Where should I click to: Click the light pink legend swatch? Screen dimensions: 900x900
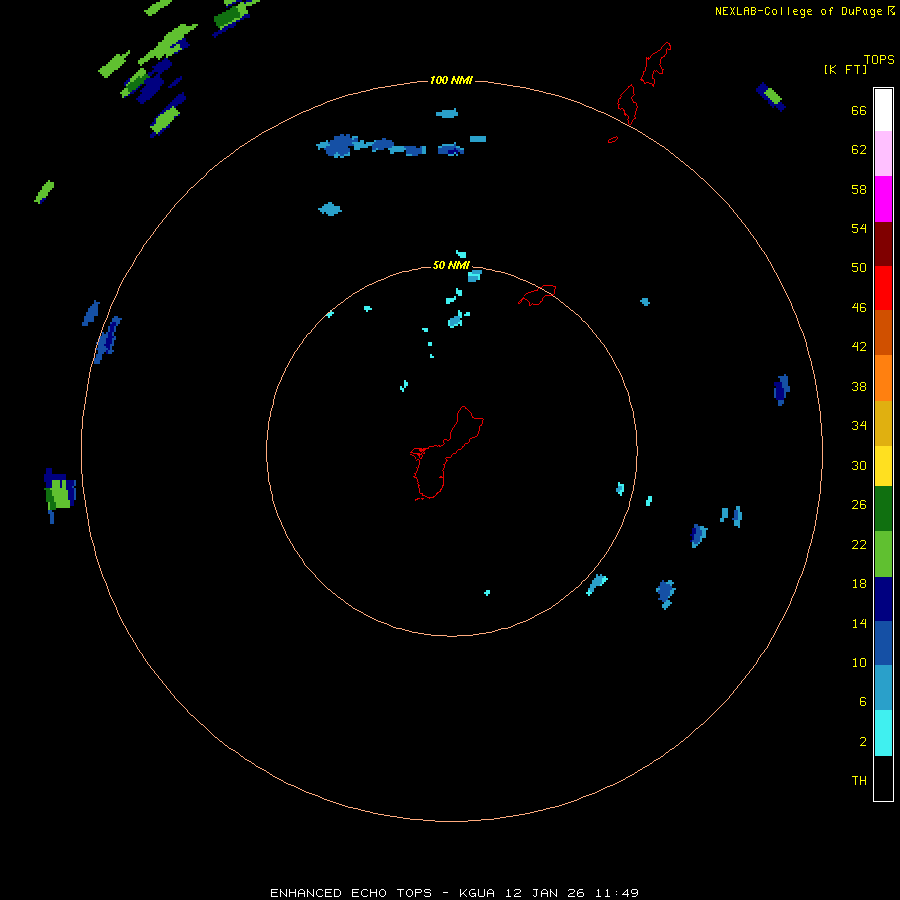point(883,153)
